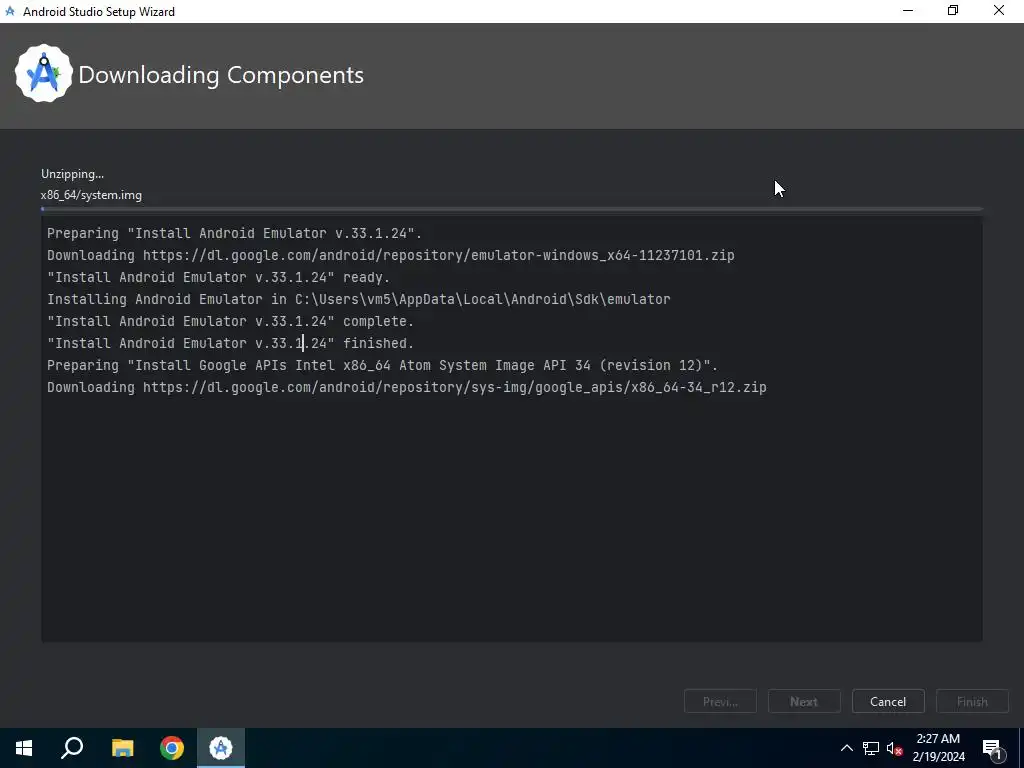Open the Windows Start menu
This screenshot has height=768, width=1024.
(24, 748)
